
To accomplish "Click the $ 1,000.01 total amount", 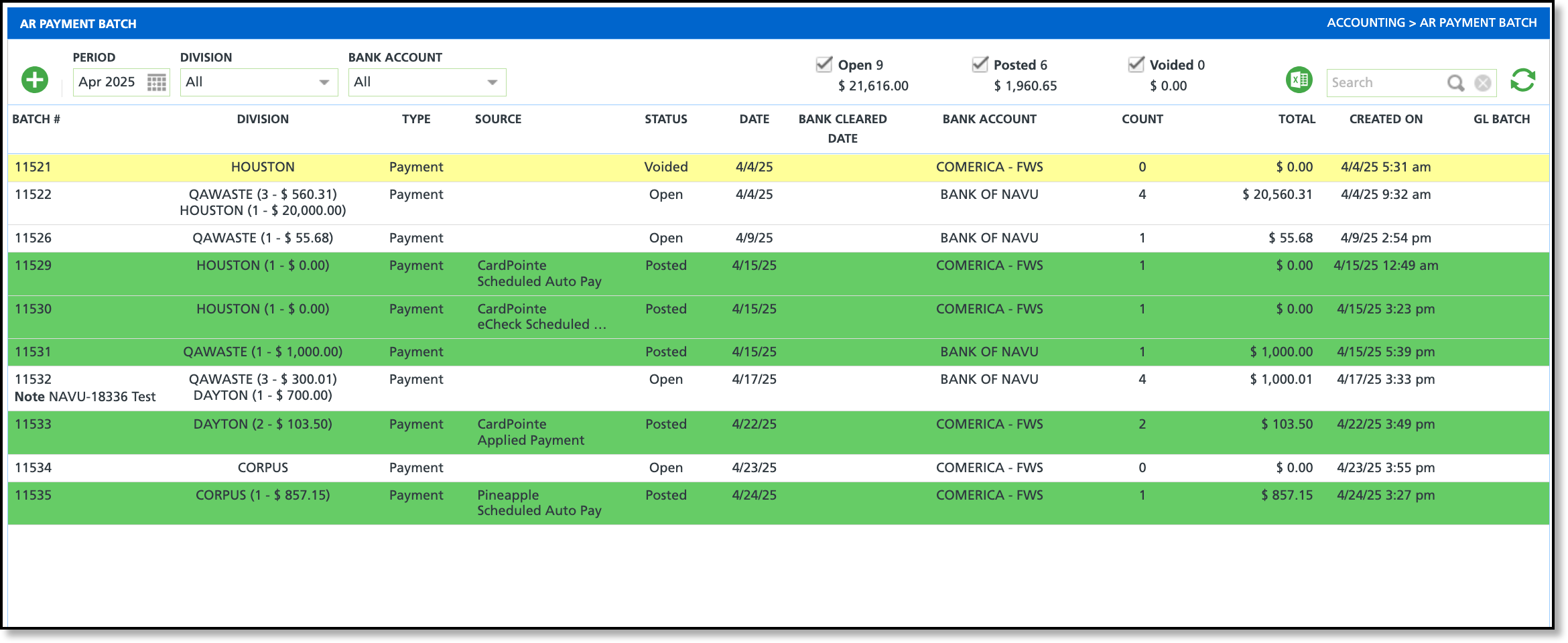I will (1281, 379).
